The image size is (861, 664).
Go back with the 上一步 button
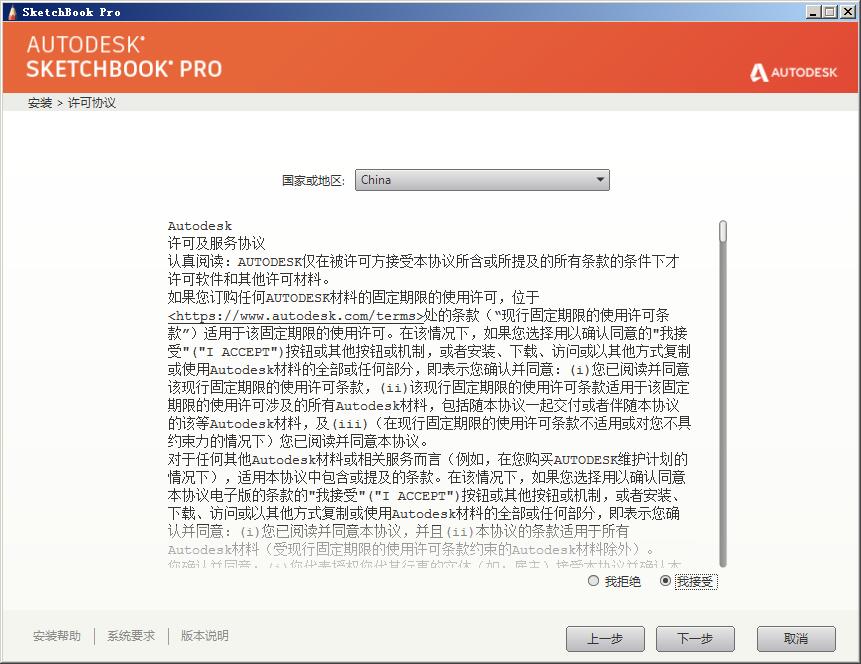click(x=605, y=639)
